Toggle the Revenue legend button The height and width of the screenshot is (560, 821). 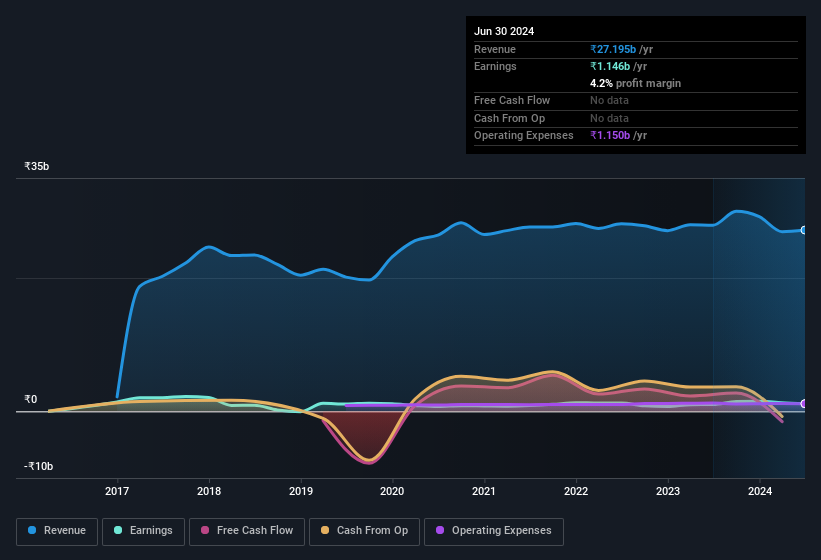pos(57,532)
